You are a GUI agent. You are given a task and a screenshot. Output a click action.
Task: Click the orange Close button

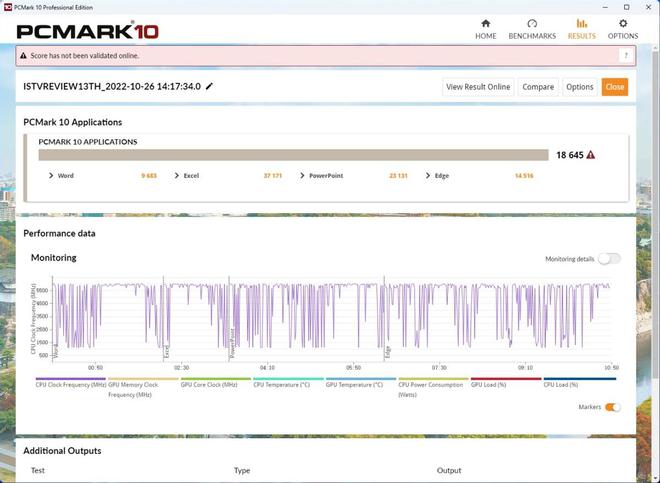(615, 87)
